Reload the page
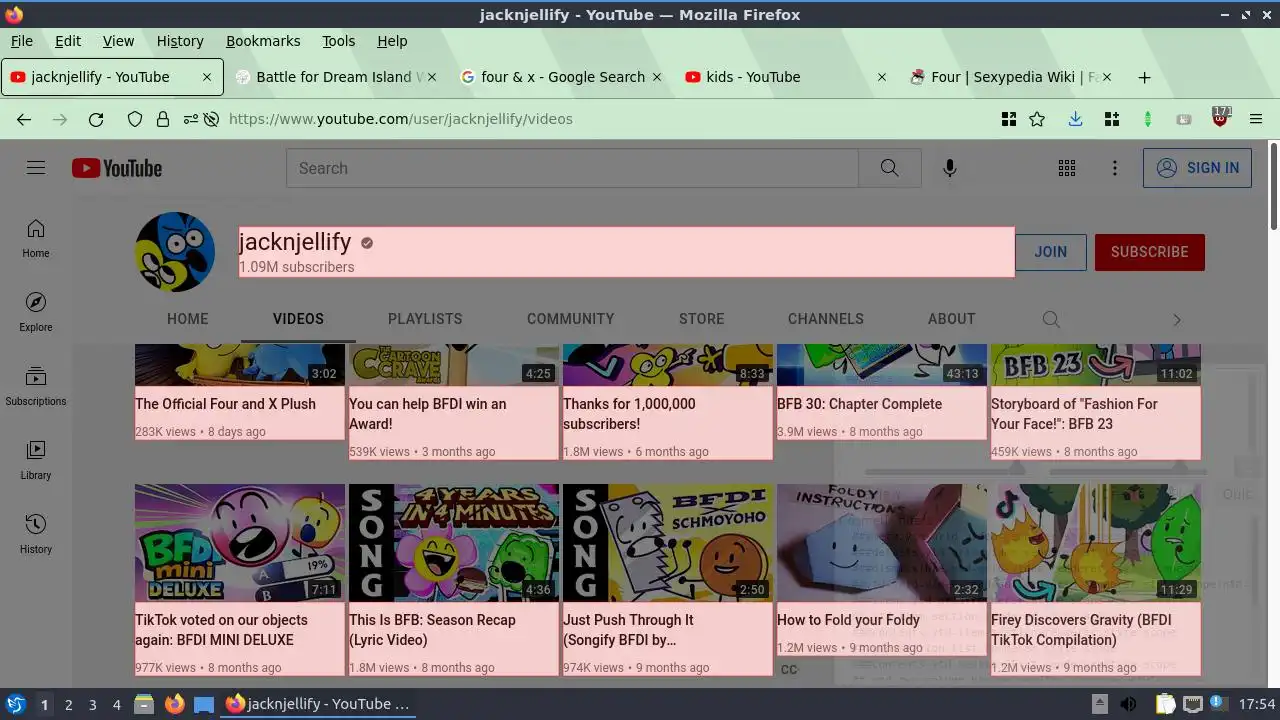Screen dimensions: 1280x720 (x=96, y=119)
